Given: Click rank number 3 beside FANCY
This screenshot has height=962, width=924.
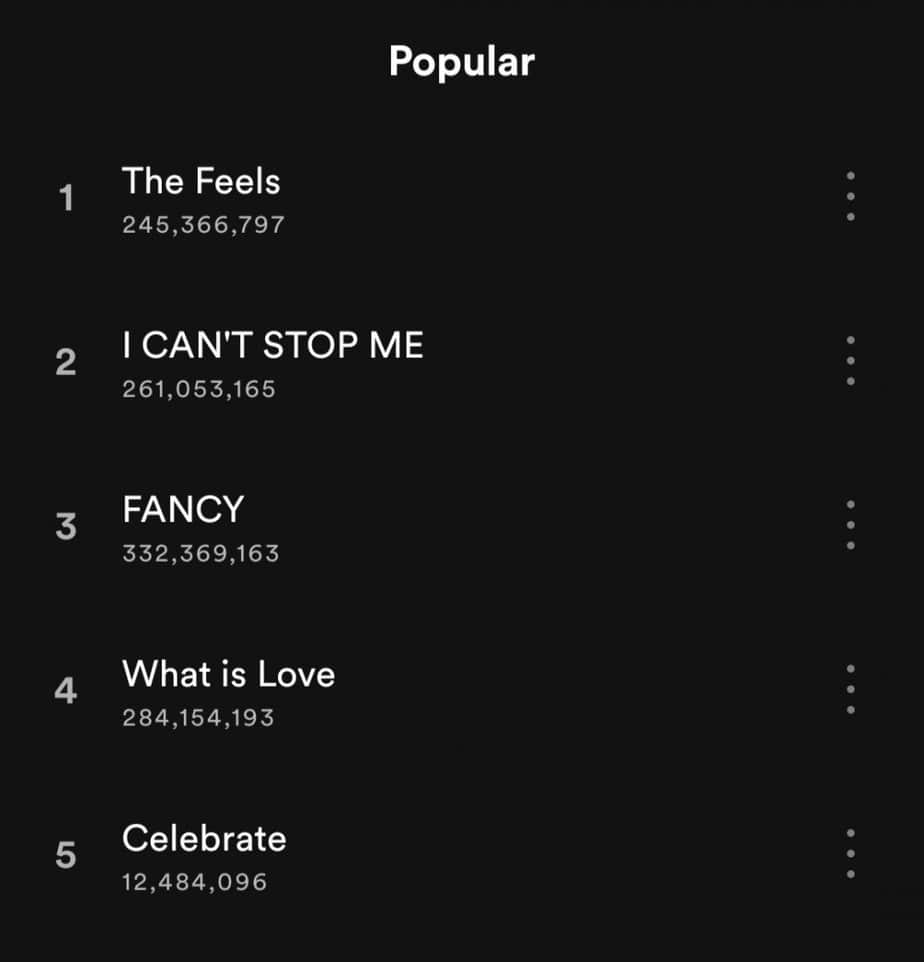Looking at the screenshot, I should point(66,527).
